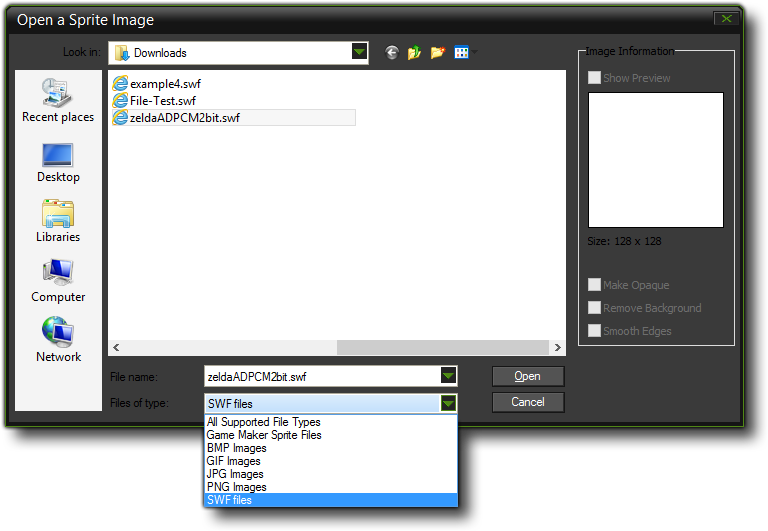This screenshot has height=531, width=768.
Task: Open Libraries from the sidebar
Action: click(58, 221)
